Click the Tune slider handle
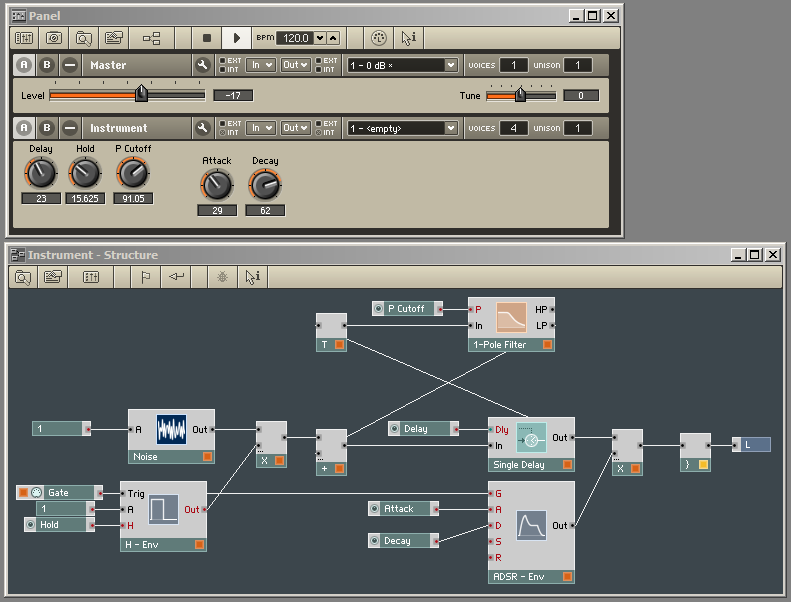 click(x=520, y=94)
